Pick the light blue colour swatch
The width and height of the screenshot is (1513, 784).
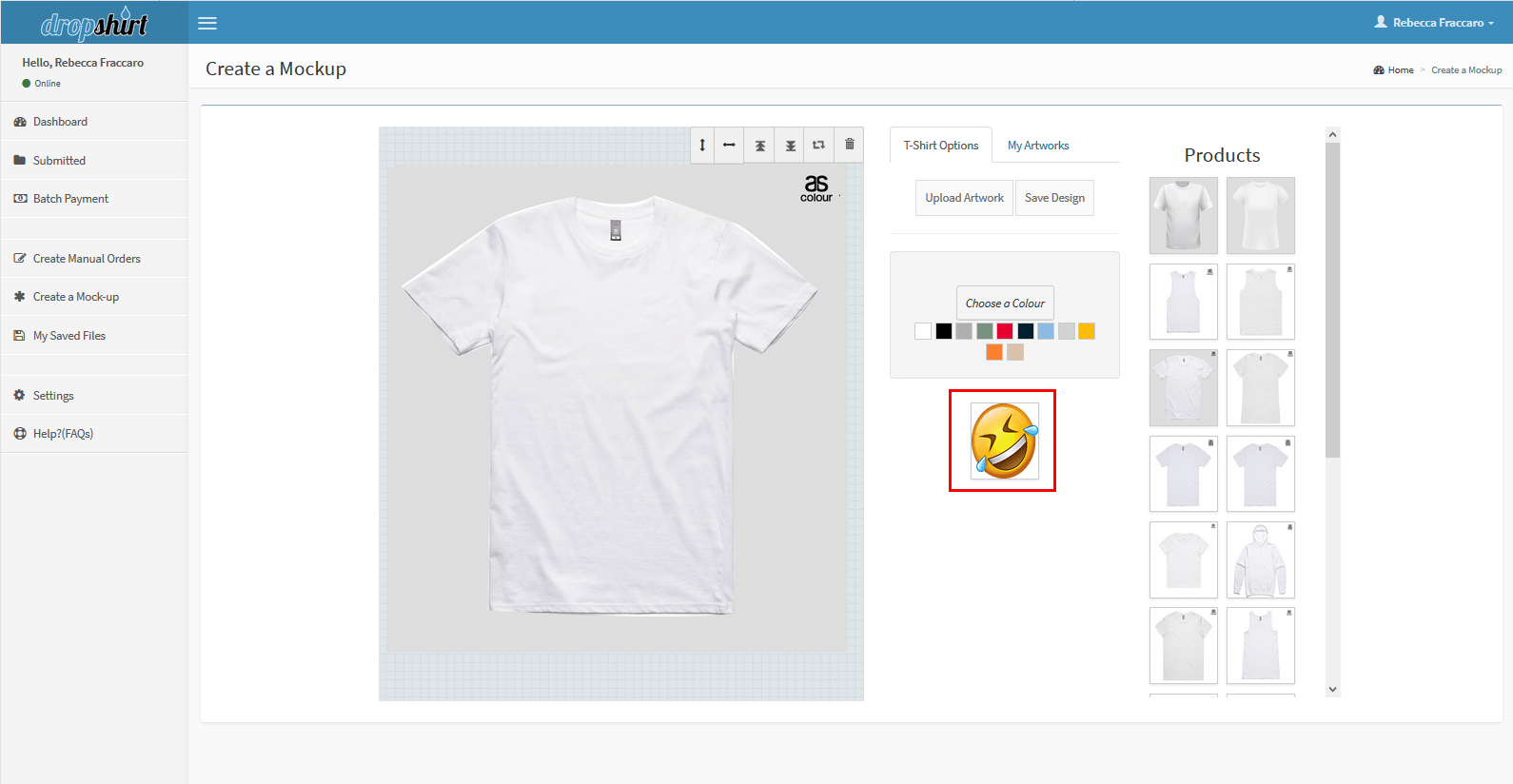click(x=1046, y=331)
